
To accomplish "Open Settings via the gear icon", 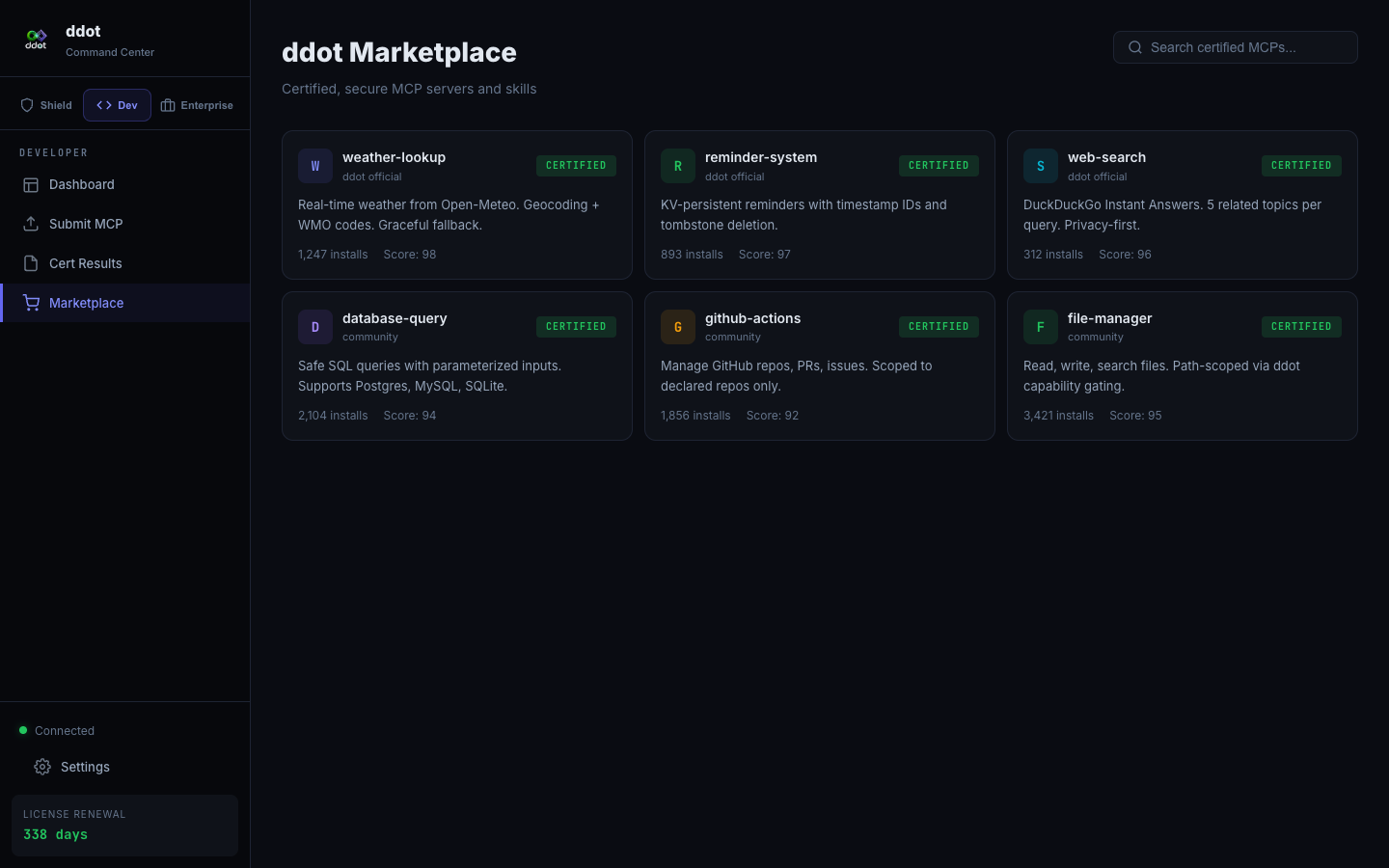I will point(42,767).
